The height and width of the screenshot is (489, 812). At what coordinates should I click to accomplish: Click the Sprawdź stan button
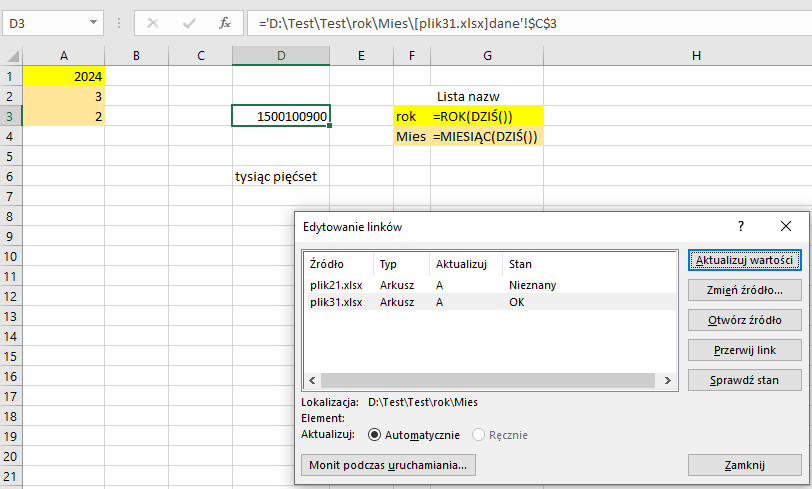(744, 380)
